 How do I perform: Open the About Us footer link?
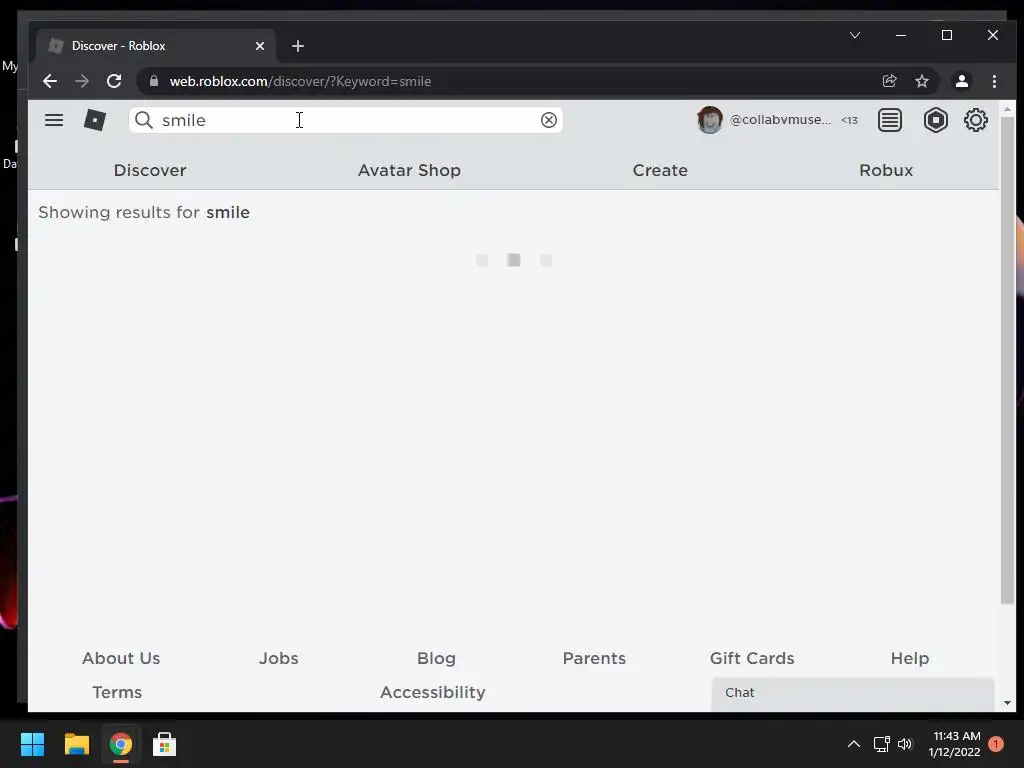[x=121, y=658]
